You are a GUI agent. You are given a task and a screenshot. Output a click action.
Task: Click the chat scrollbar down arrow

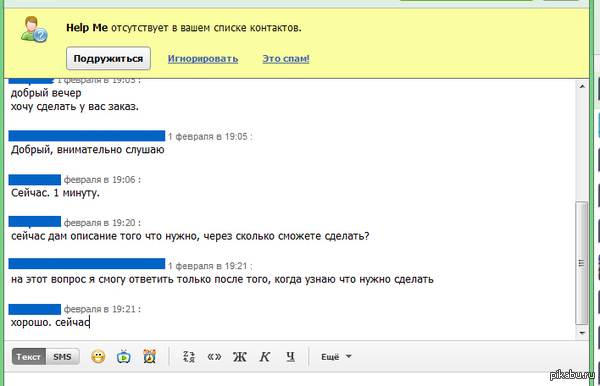[582, 333]
